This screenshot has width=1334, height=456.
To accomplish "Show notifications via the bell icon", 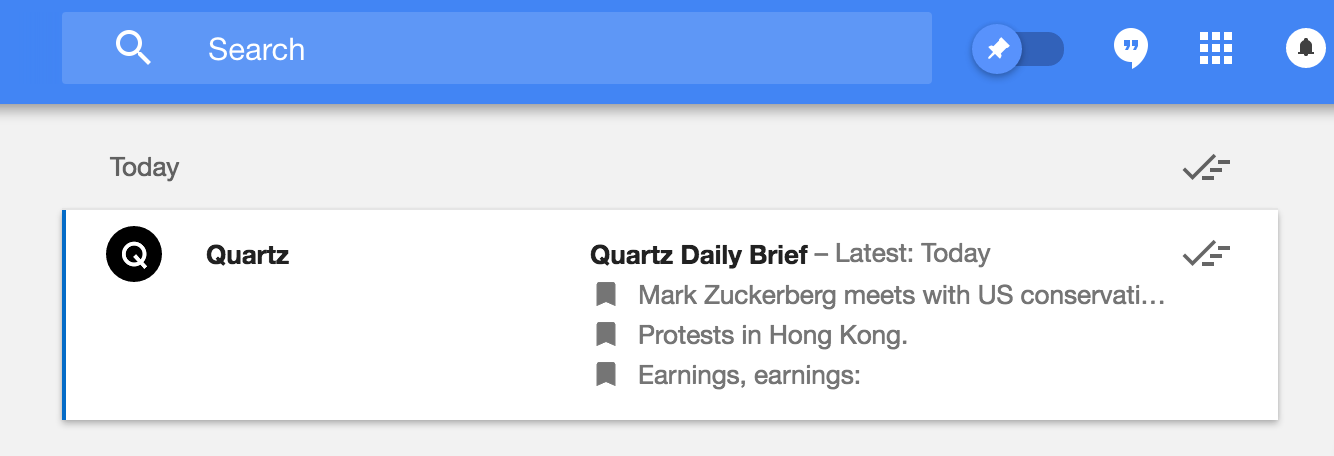I will coord(1305,48).
